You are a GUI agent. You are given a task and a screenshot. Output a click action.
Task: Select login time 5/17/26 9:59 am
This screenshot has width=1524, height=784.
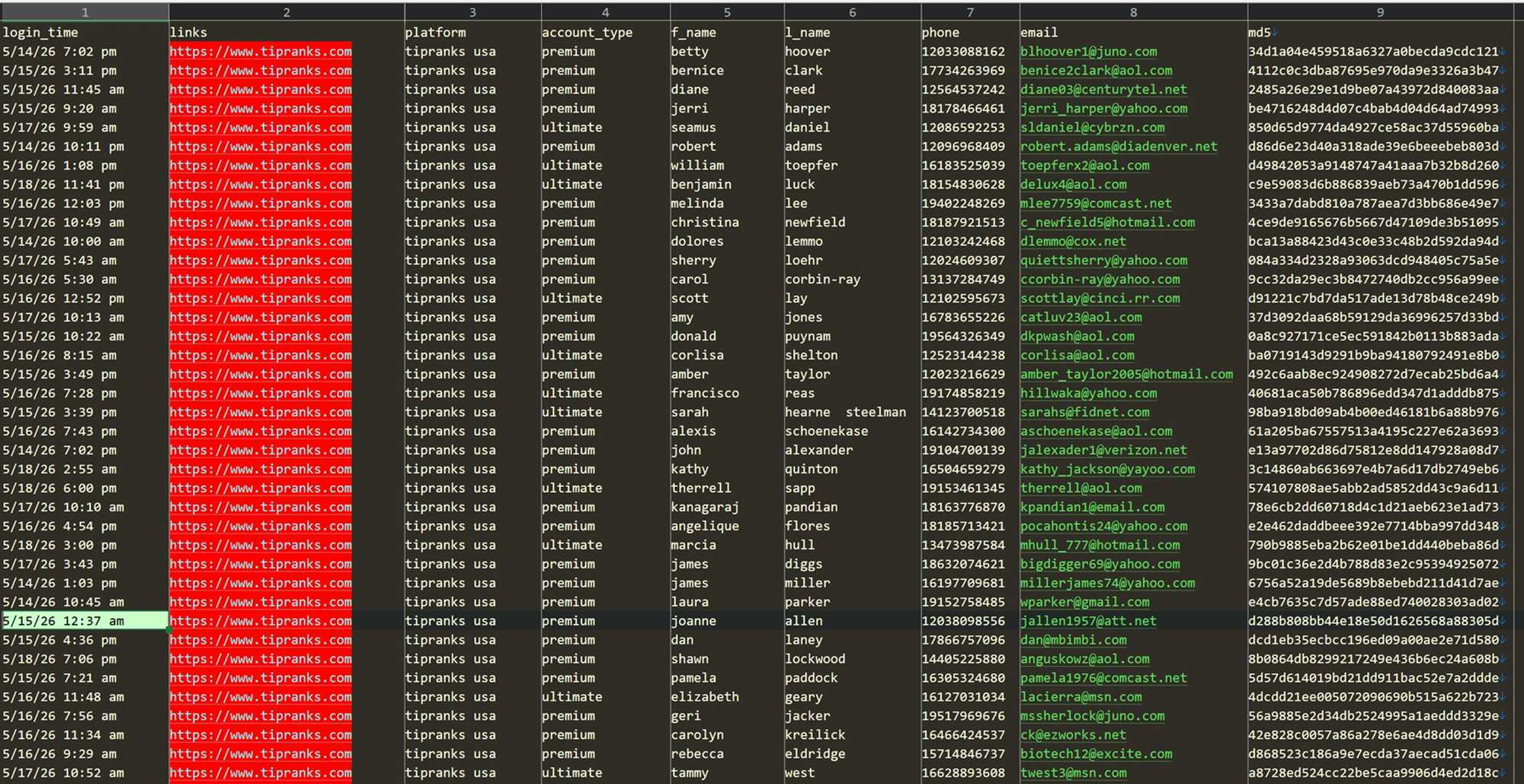click(x=59, y=127)
